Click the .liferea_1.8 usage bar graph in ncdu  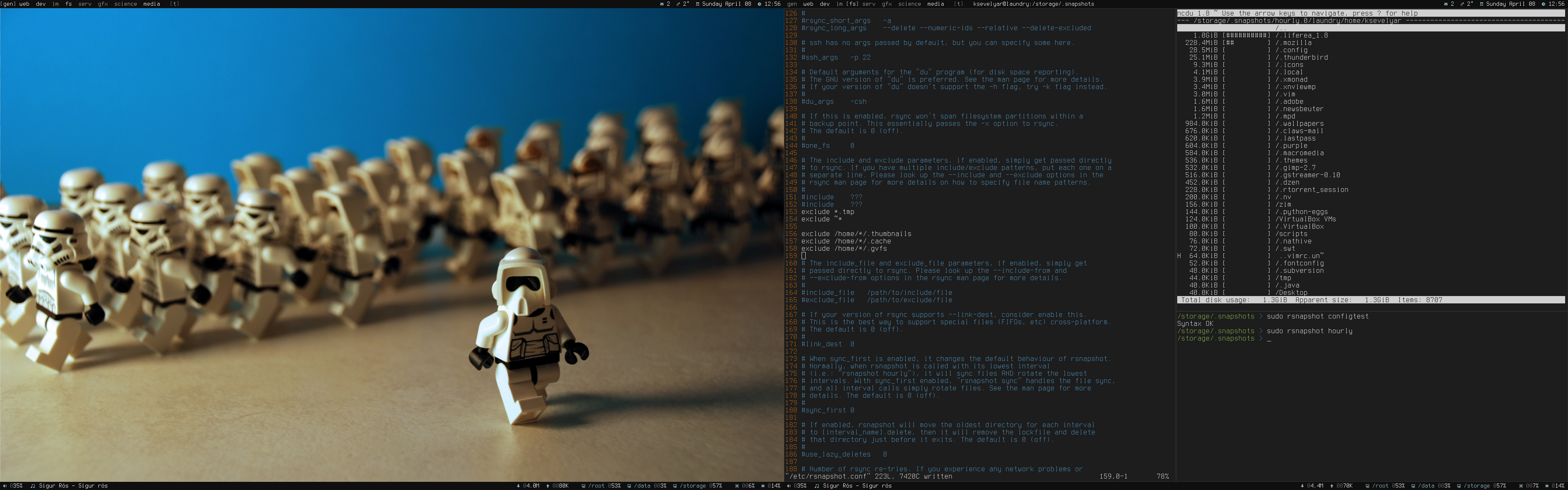(x=1246, y=35)
